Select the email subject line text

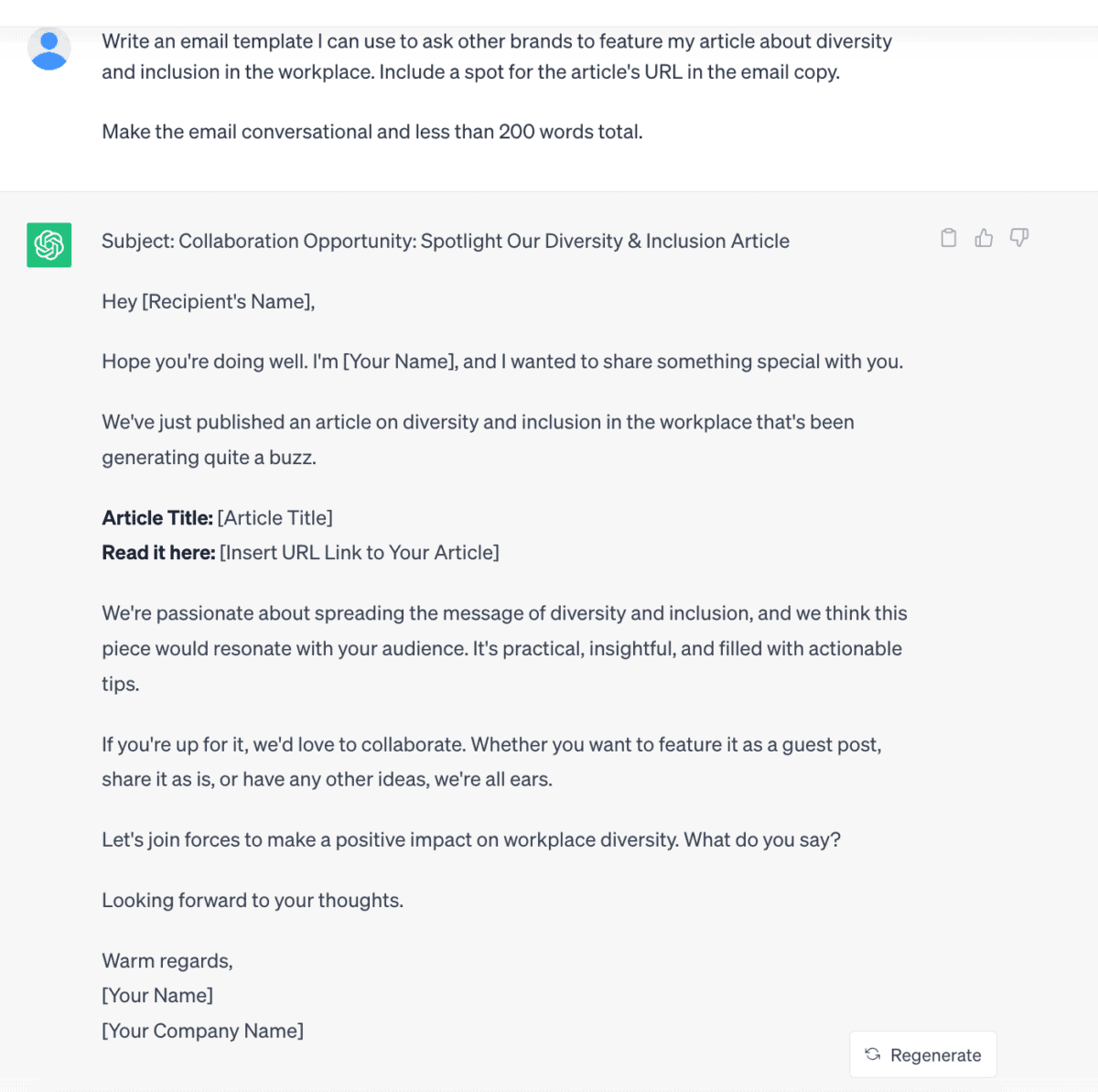click(446, 241)
